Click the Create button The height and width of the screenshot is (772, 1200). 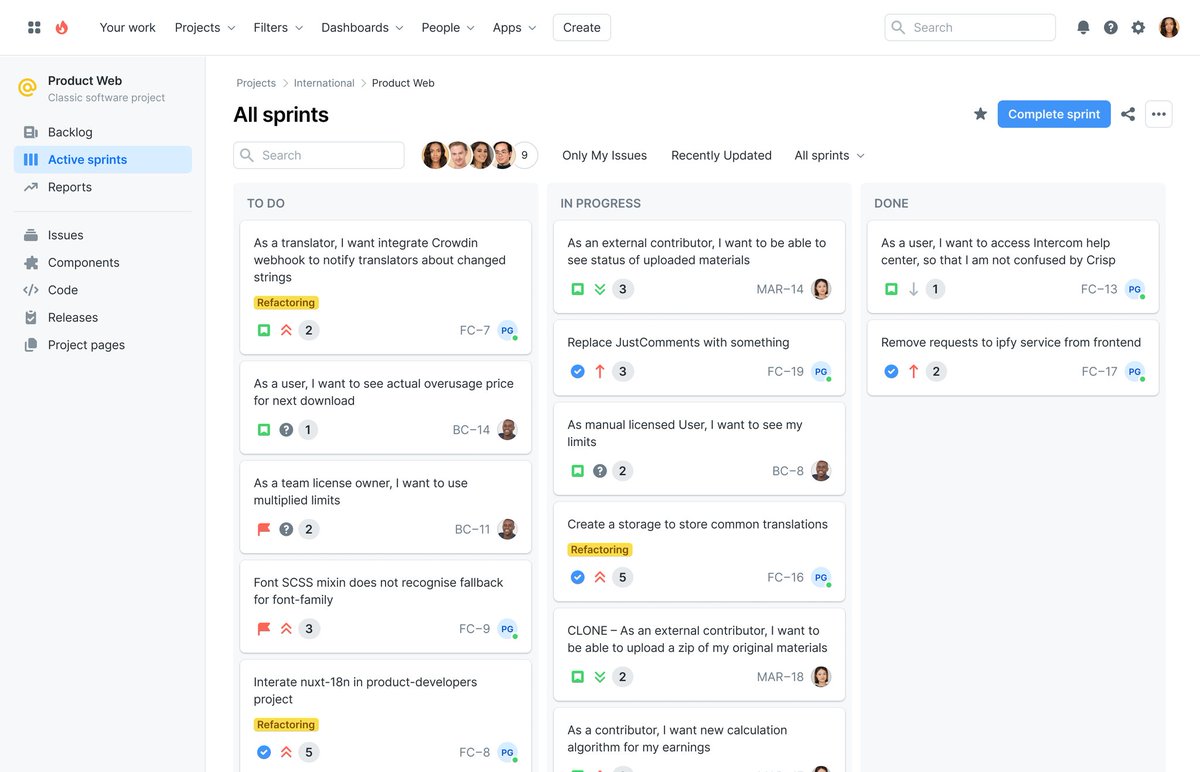tap(582, 28)
